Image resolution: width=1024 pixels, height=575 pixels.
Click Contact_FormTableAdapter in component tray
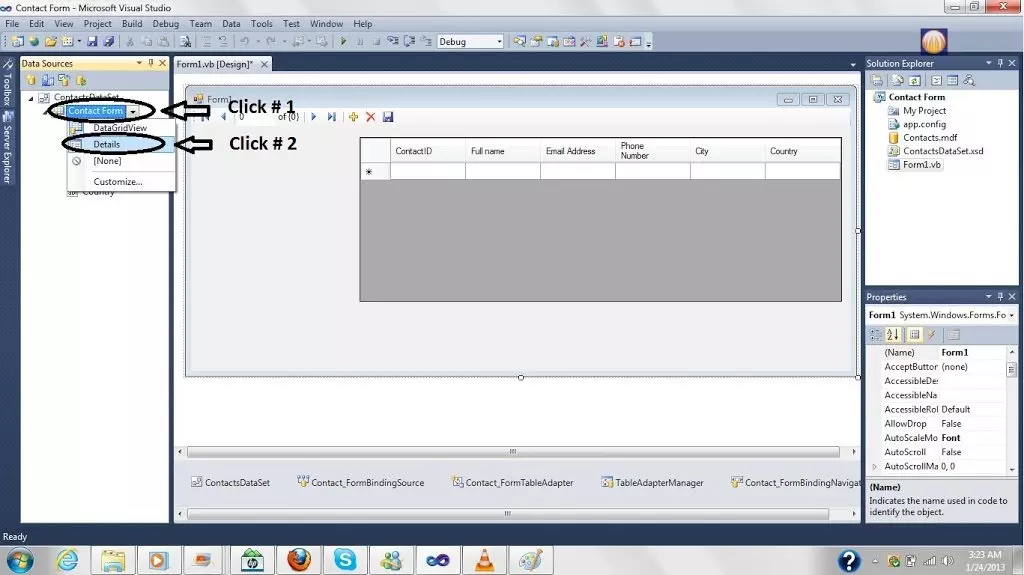coord(513,483)
